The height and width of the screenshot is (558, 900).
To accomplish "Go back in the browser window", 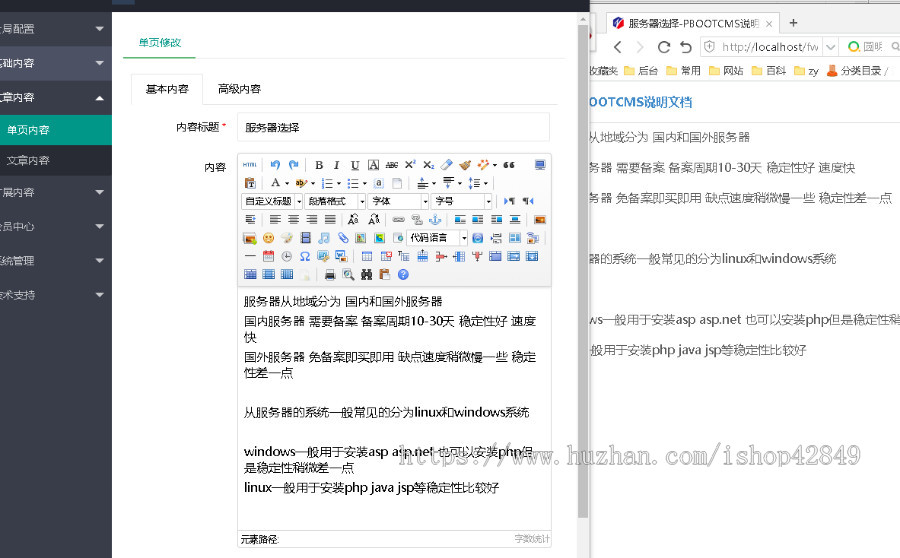I will pyautogui.click(x=618, y=47).
